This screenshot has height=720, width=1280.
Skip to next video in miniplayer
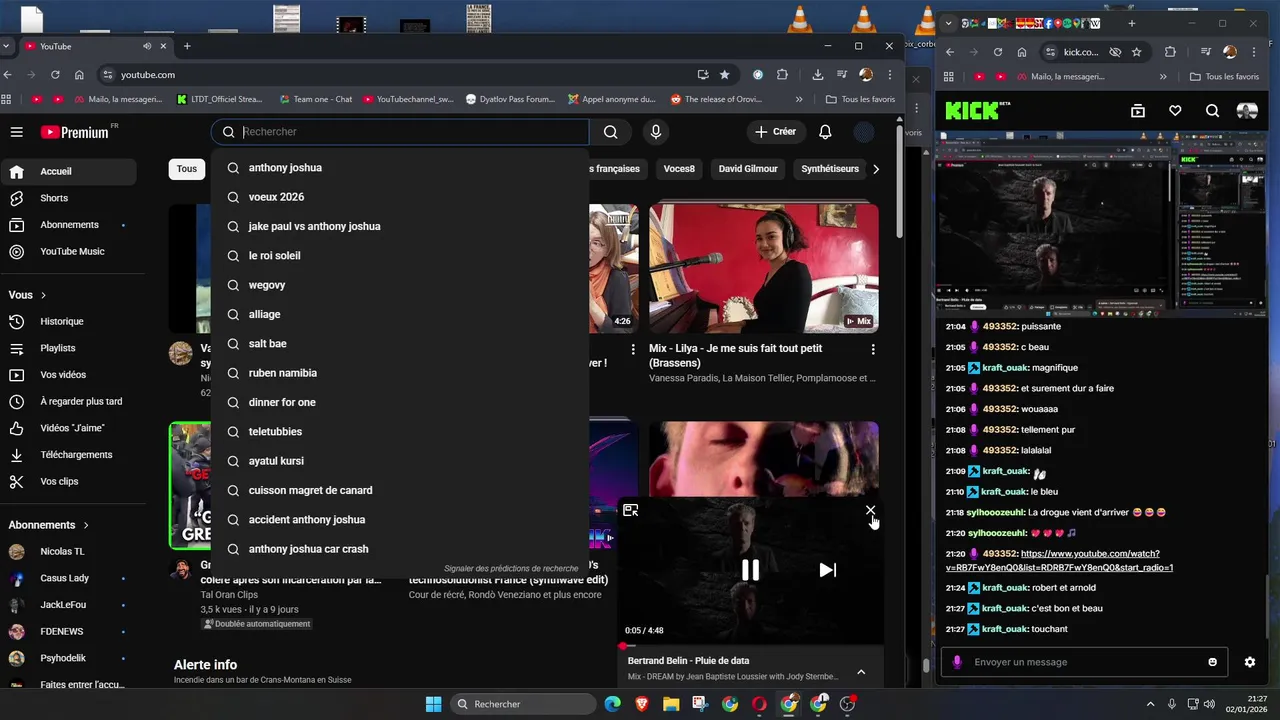(x=827, y=570)
